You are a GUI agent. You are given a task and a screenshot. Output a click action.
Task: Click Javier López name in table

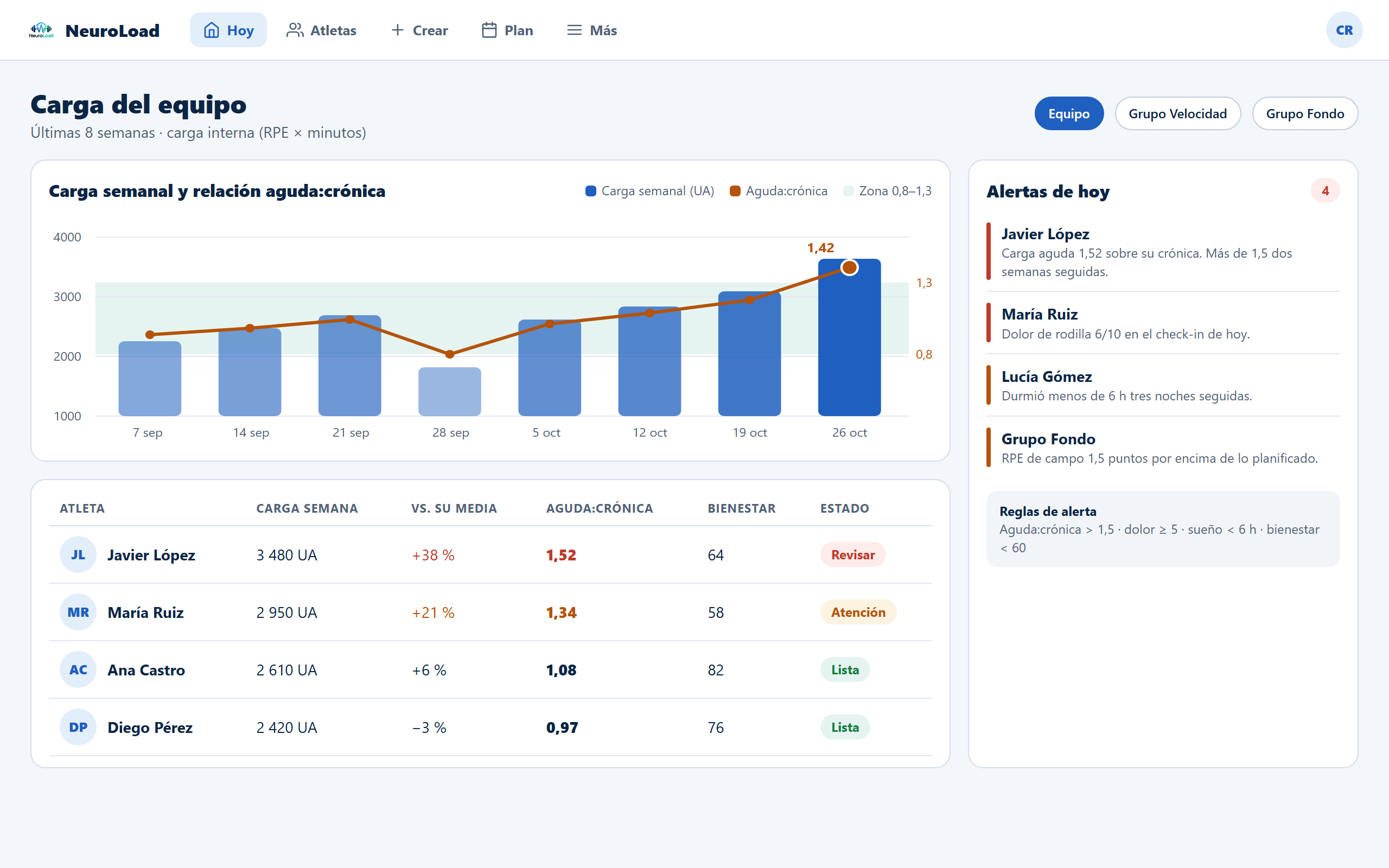[x=151, y=555]
